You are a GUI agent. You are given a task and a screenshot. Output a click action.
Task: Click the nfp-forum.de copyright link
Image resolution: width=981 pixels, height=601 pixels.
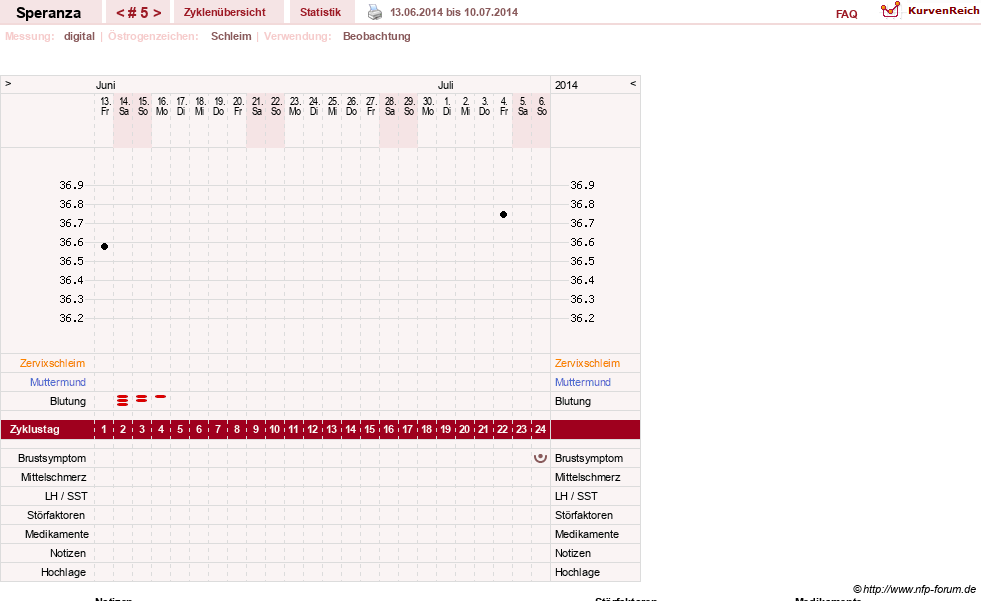[x=914, y=589]
